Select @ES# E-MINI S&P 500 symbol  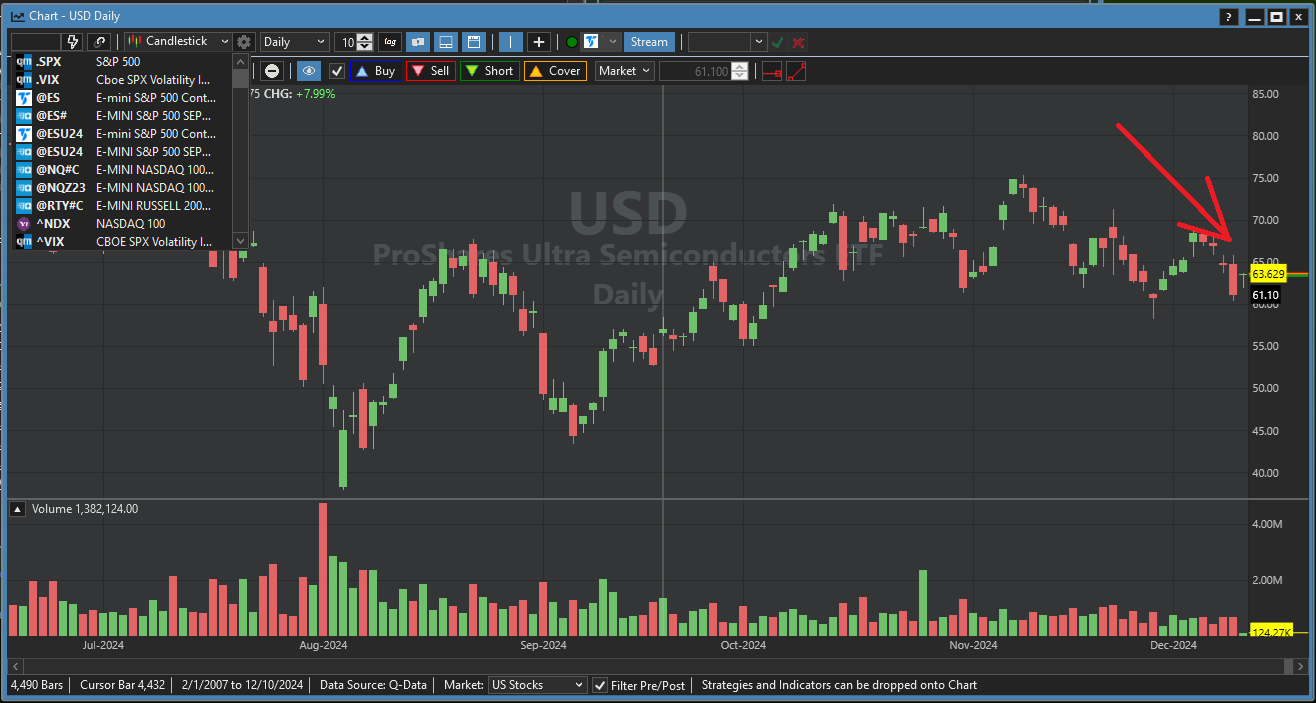pos(121,115)
